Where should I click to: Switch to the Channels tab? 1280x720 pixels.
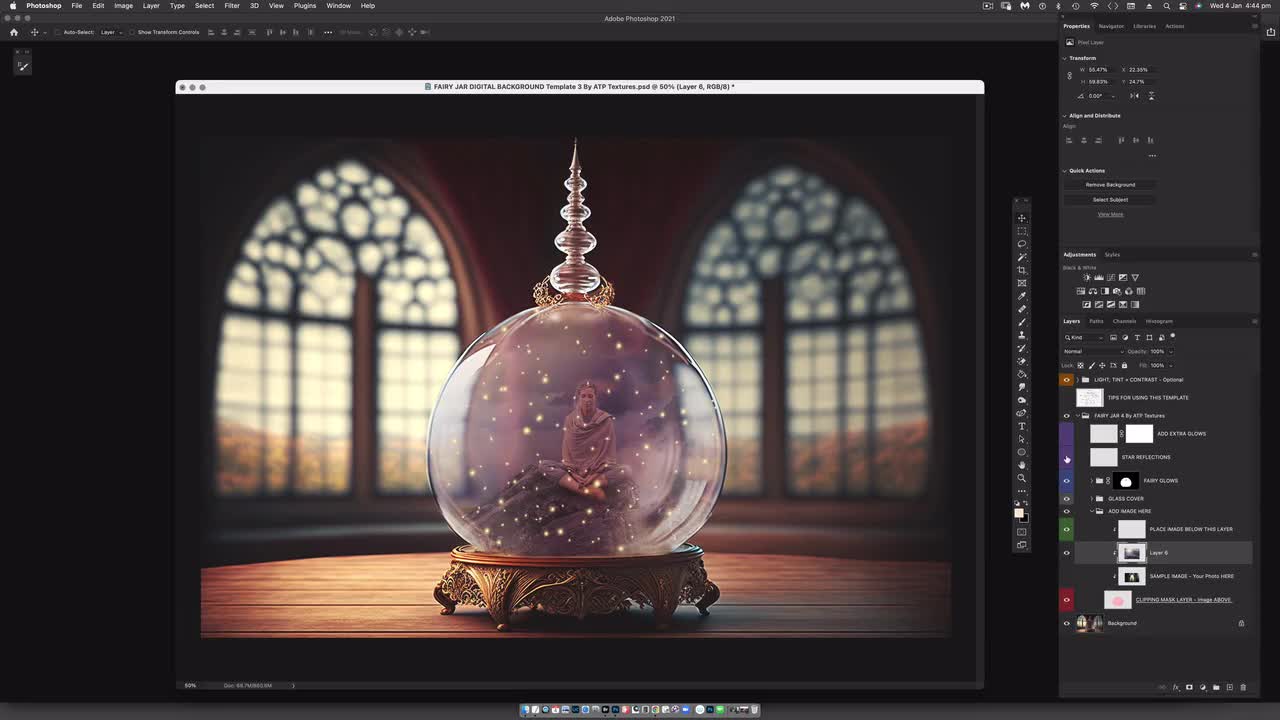click(1123, 321)
